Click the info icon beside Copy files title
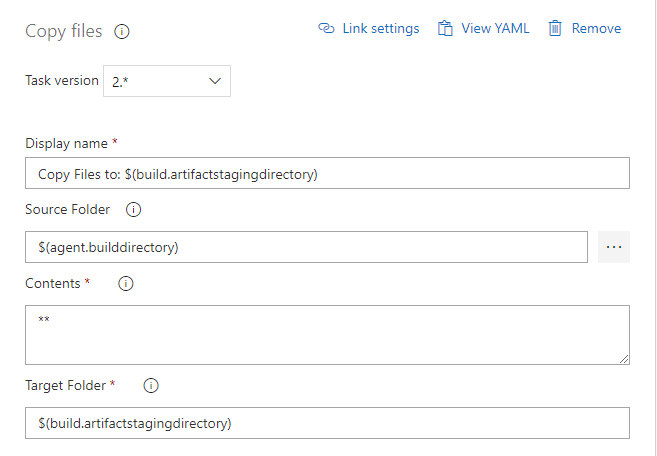657x456 pixels. (x=122, y=32)
